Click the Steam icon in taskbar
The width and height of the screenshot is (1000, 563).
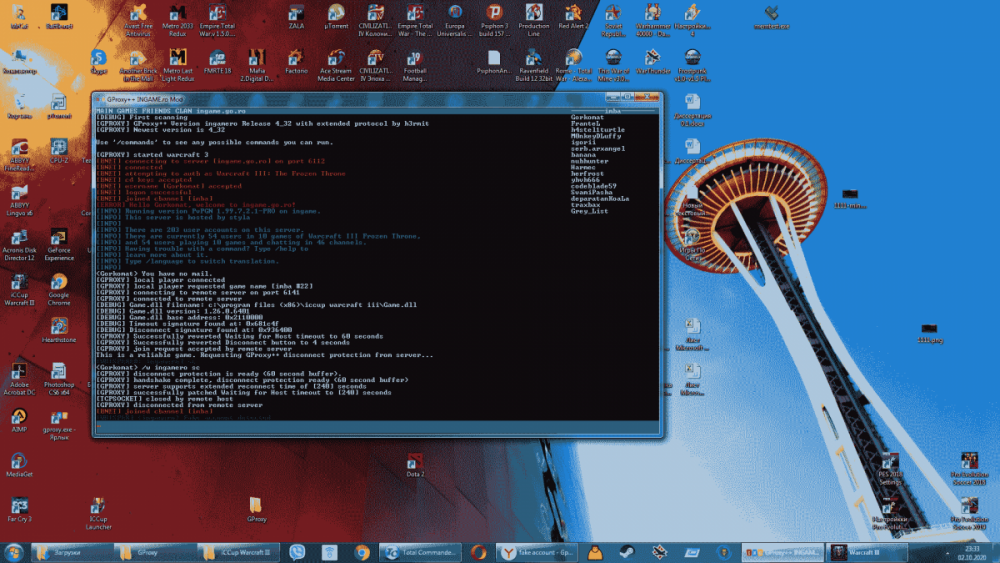tap(627, 552)
